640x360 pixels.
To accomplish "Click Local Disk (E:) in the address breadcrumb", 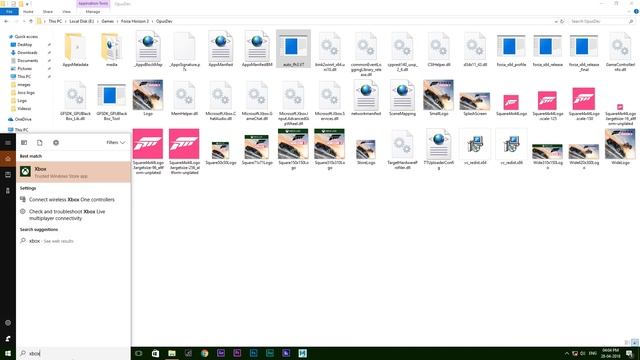I will [x=82, y=21].
